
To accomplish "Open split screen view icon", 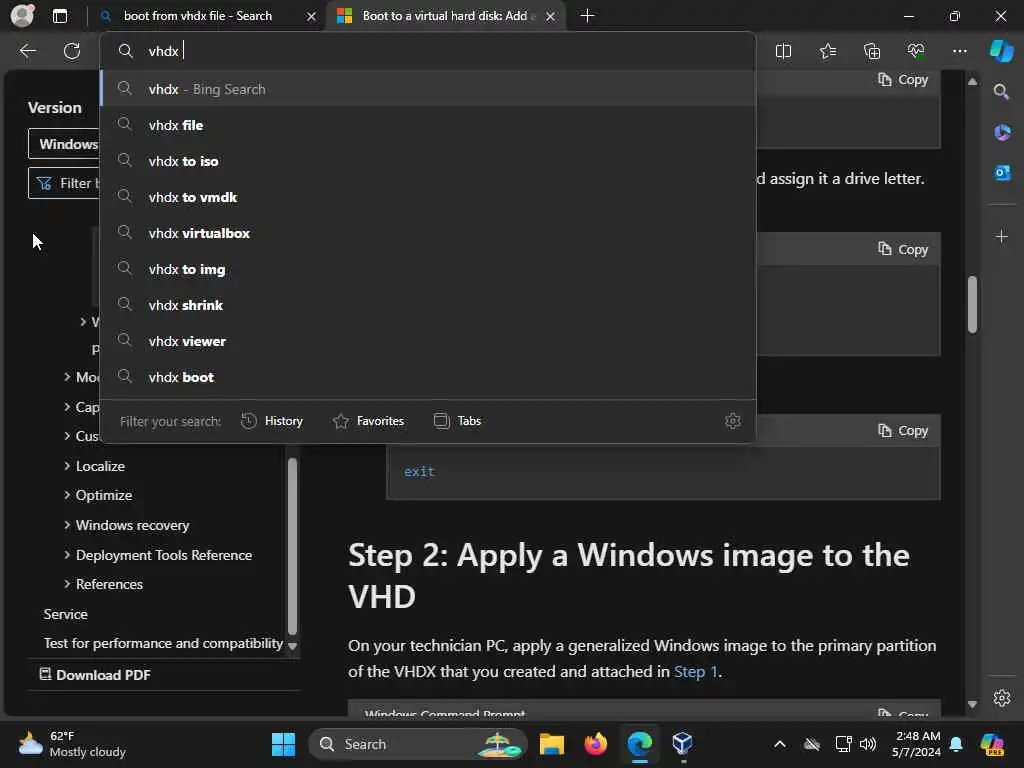I will [783, 51].
